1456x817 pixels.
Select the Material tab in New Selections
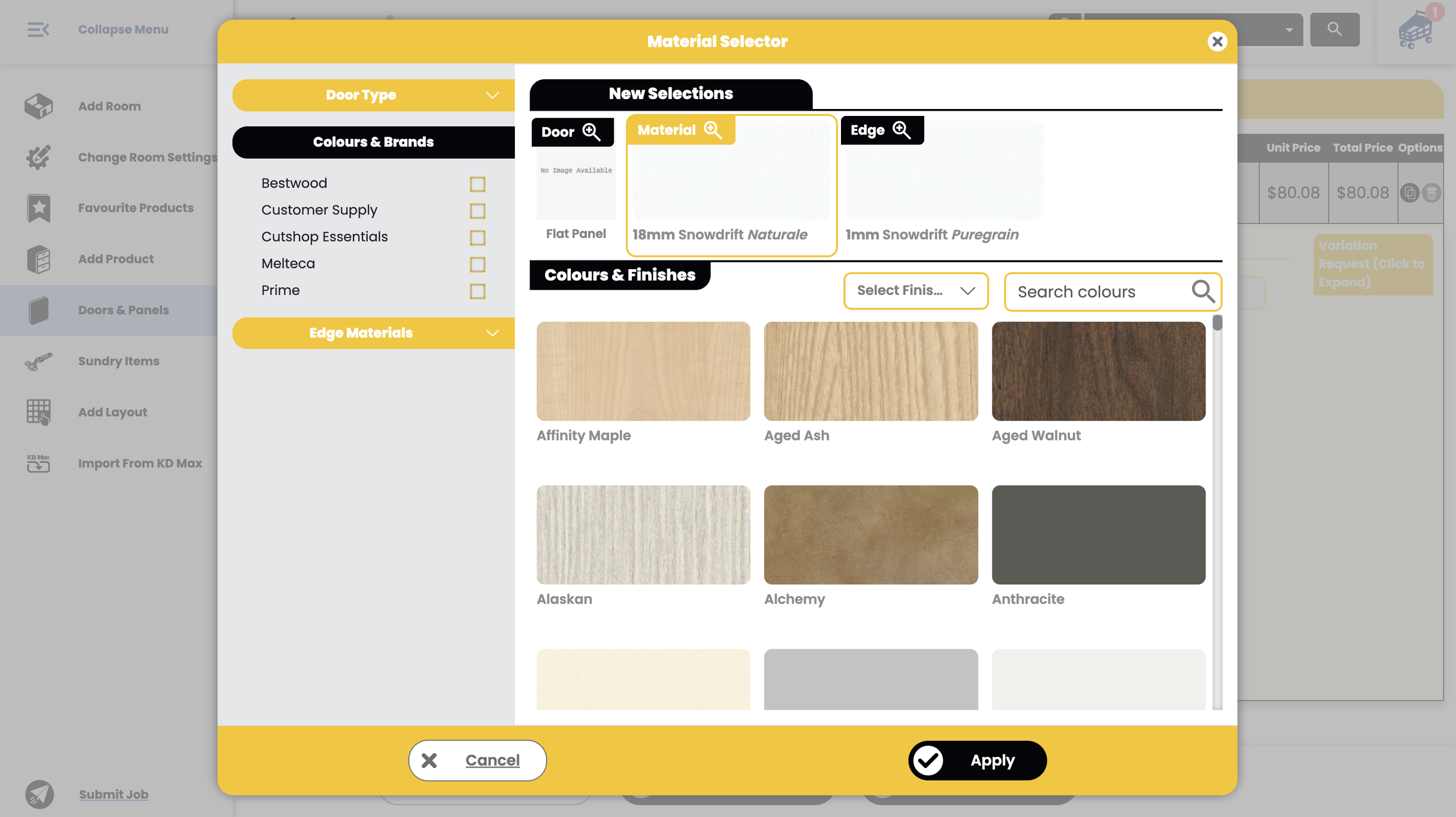tap(681, 130)
